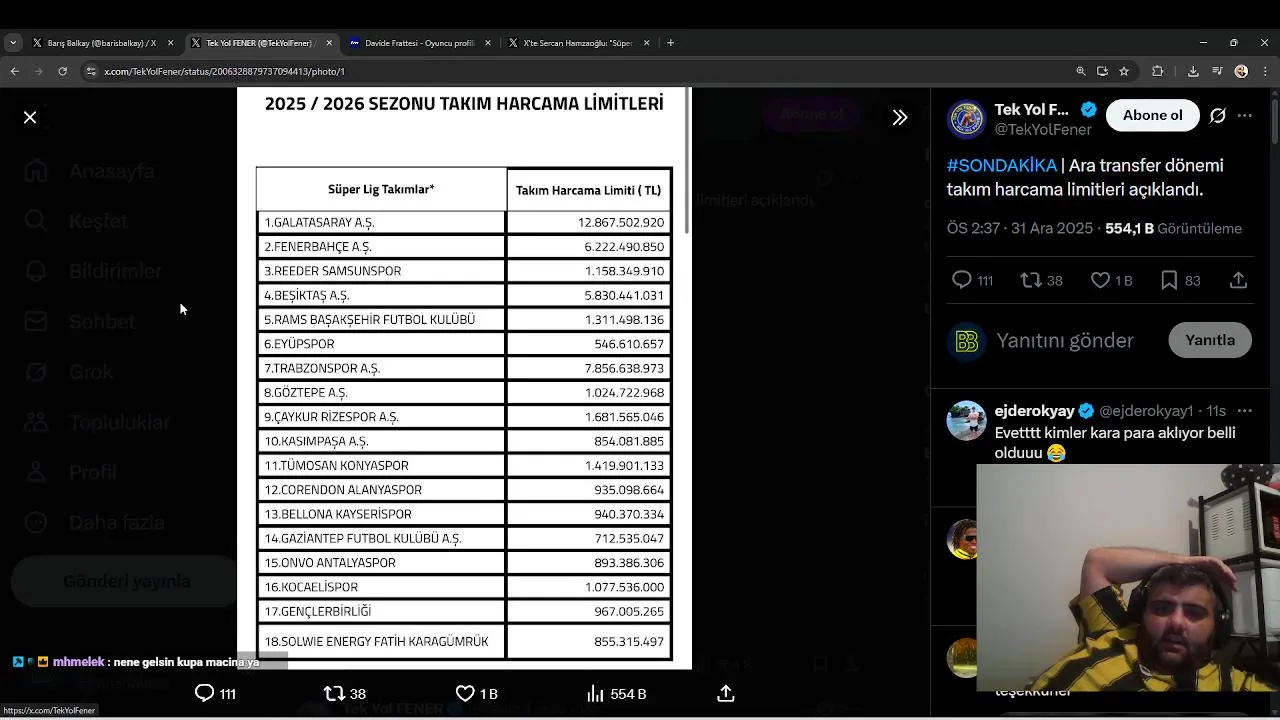Switch to the Sercan Hamzaoğlu browser tab
The height and width of the screenshot is (720, 1280).
tap(577, 43)
